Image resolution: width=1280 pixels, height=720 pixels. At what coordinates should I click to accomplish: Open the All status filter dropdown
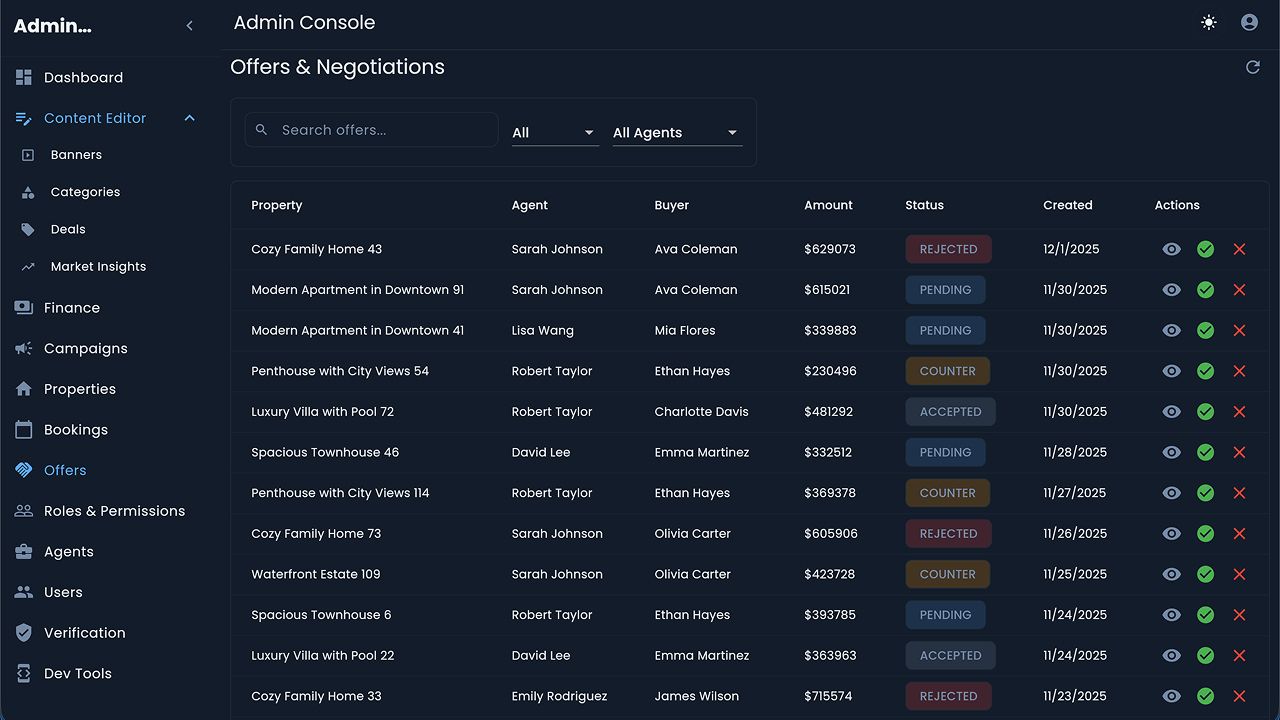554,133
